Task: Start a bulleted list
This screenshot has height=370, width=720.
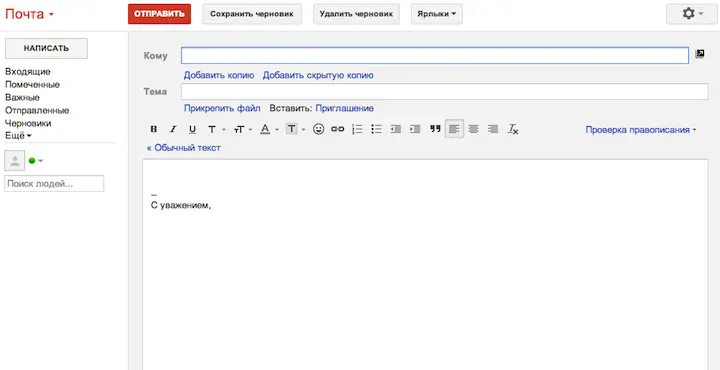Action: point(376,129)
